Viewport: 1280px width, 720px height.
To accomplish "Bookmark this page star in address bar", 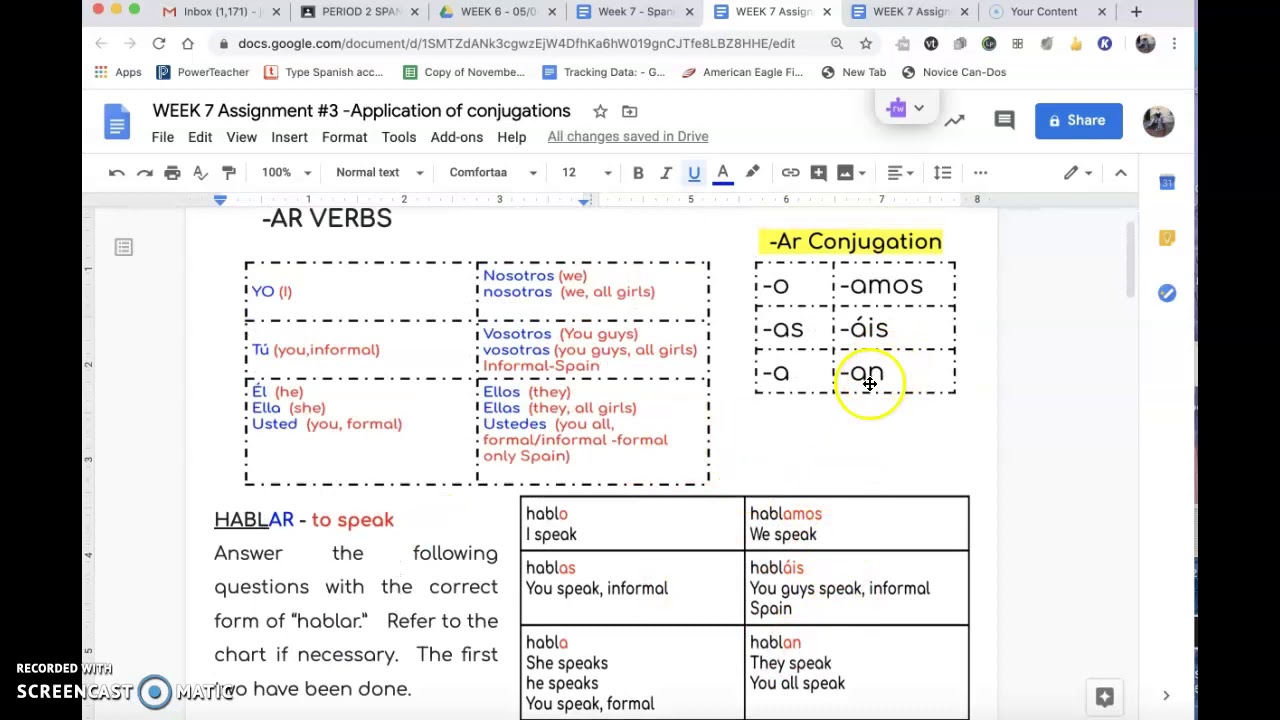I will click(866, 44).
